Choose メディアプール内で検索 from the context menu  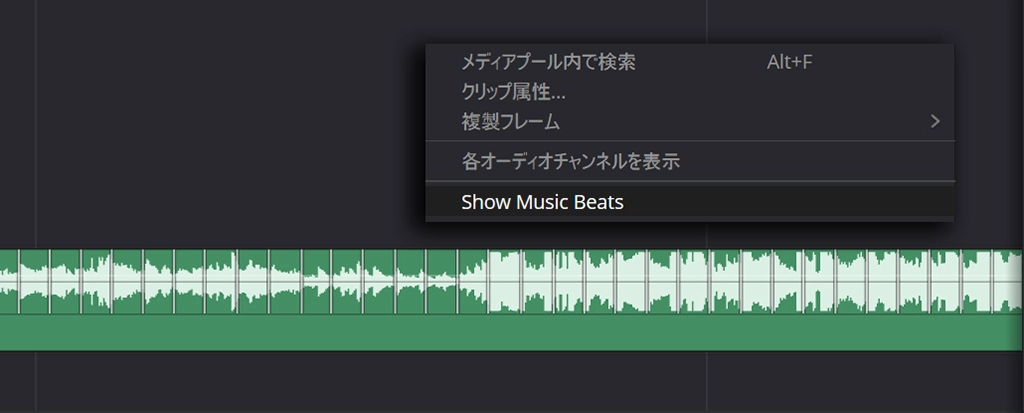547,62
